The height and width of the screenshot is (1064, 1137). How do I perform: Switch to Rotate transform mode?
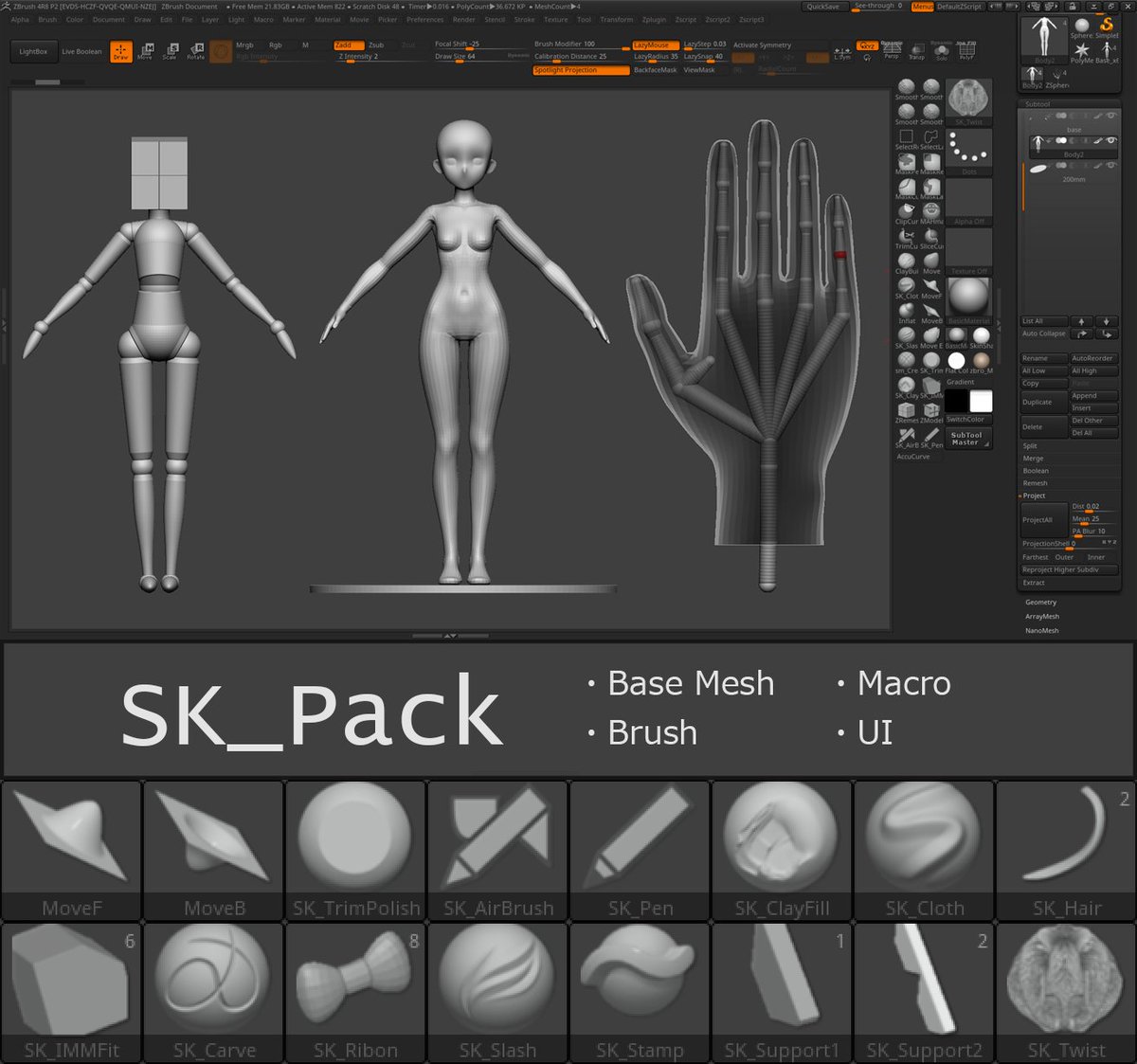coord(195,51)
